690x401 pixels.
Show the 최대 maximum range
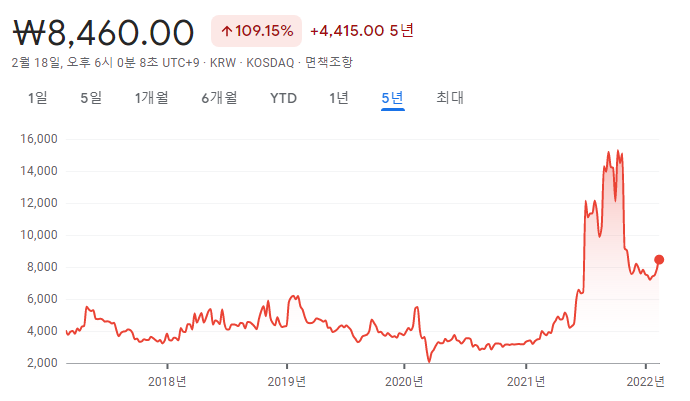pyautogui.click(x=450, y=98)
